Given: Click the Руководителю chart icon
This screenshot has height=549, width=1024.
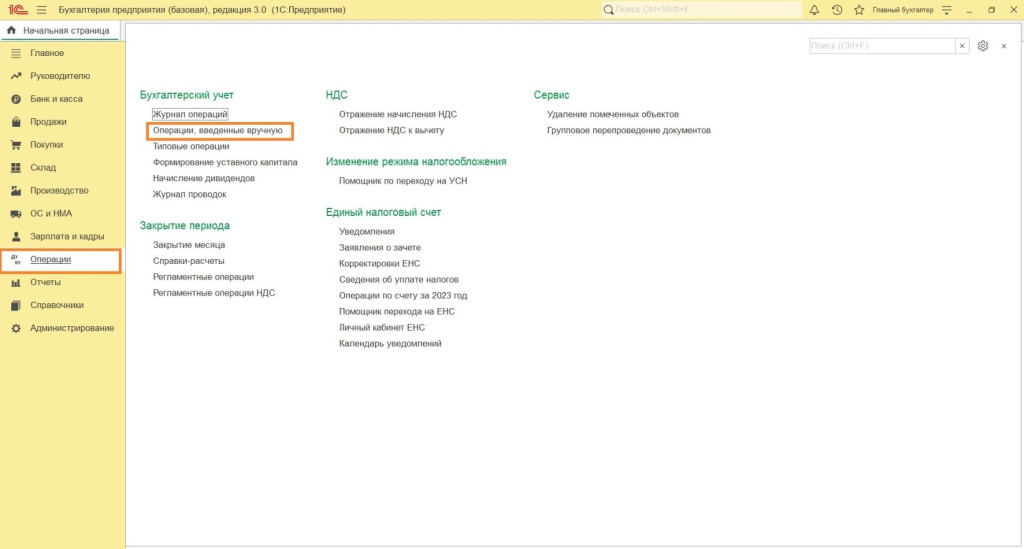Looking at the screenshot, I should pyautogui.click(x=16, y=76).
